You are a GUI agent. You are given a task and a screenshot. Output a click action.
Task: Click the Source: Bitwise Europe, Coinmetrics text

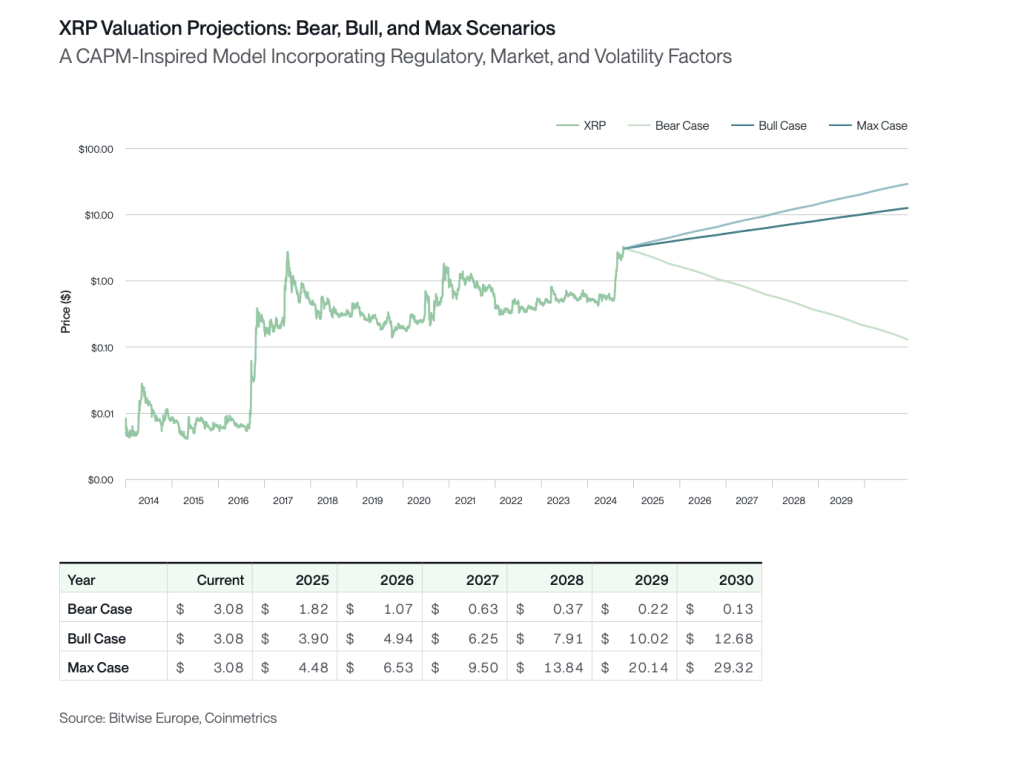point(168,717)
